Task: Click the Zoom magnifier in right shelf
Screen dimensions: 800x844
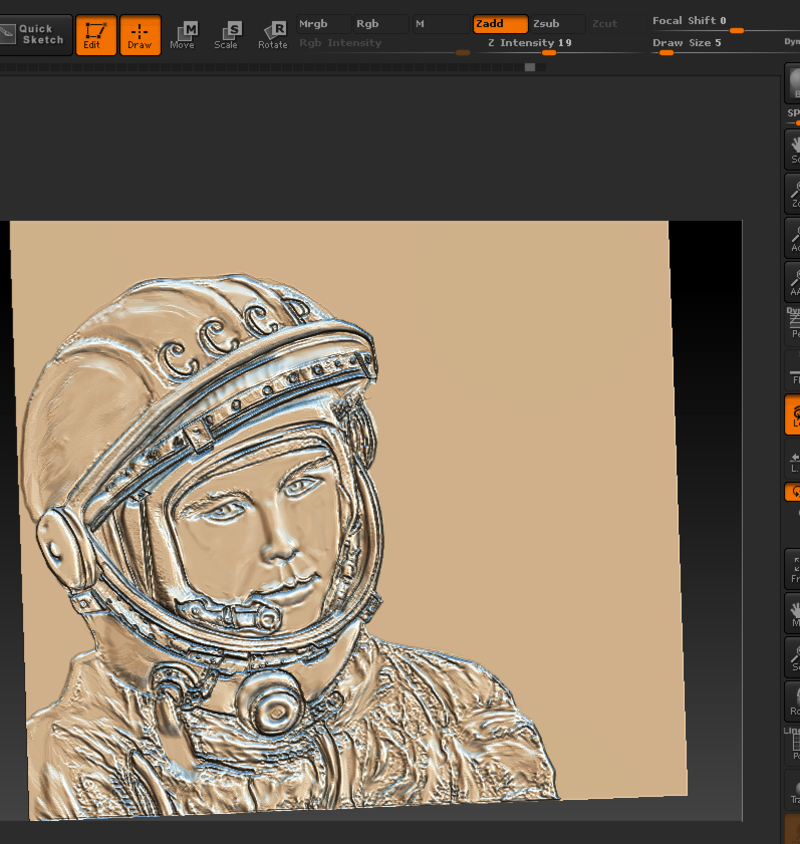Action: tap(794, 193)
